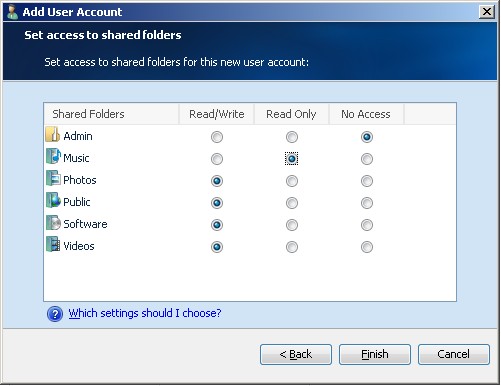501x386 pixels.
Task: Set Public folder to Read Only
Action: [x=292, y=203]
